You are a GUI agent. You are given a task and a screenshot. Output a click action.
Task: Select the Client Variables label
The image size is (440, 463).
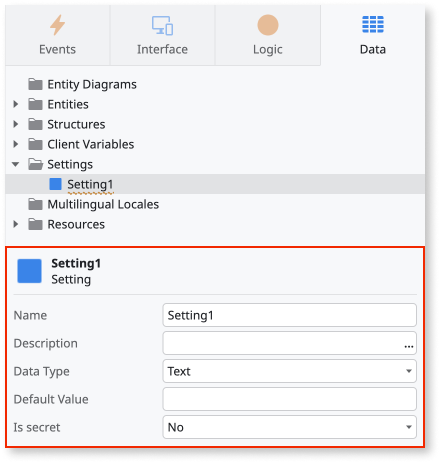pyautogui.click(x=91, y=144)
